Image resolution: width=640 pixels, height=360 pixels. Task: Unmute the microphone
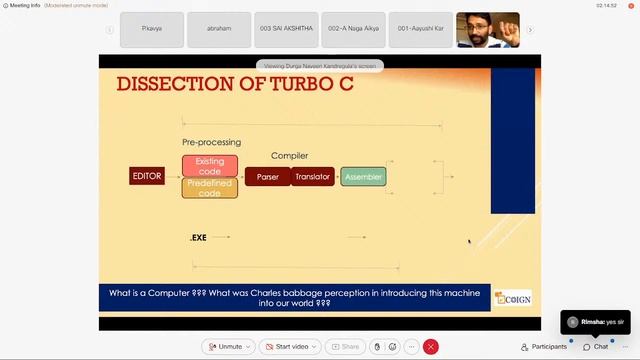(x=225, y=347)
